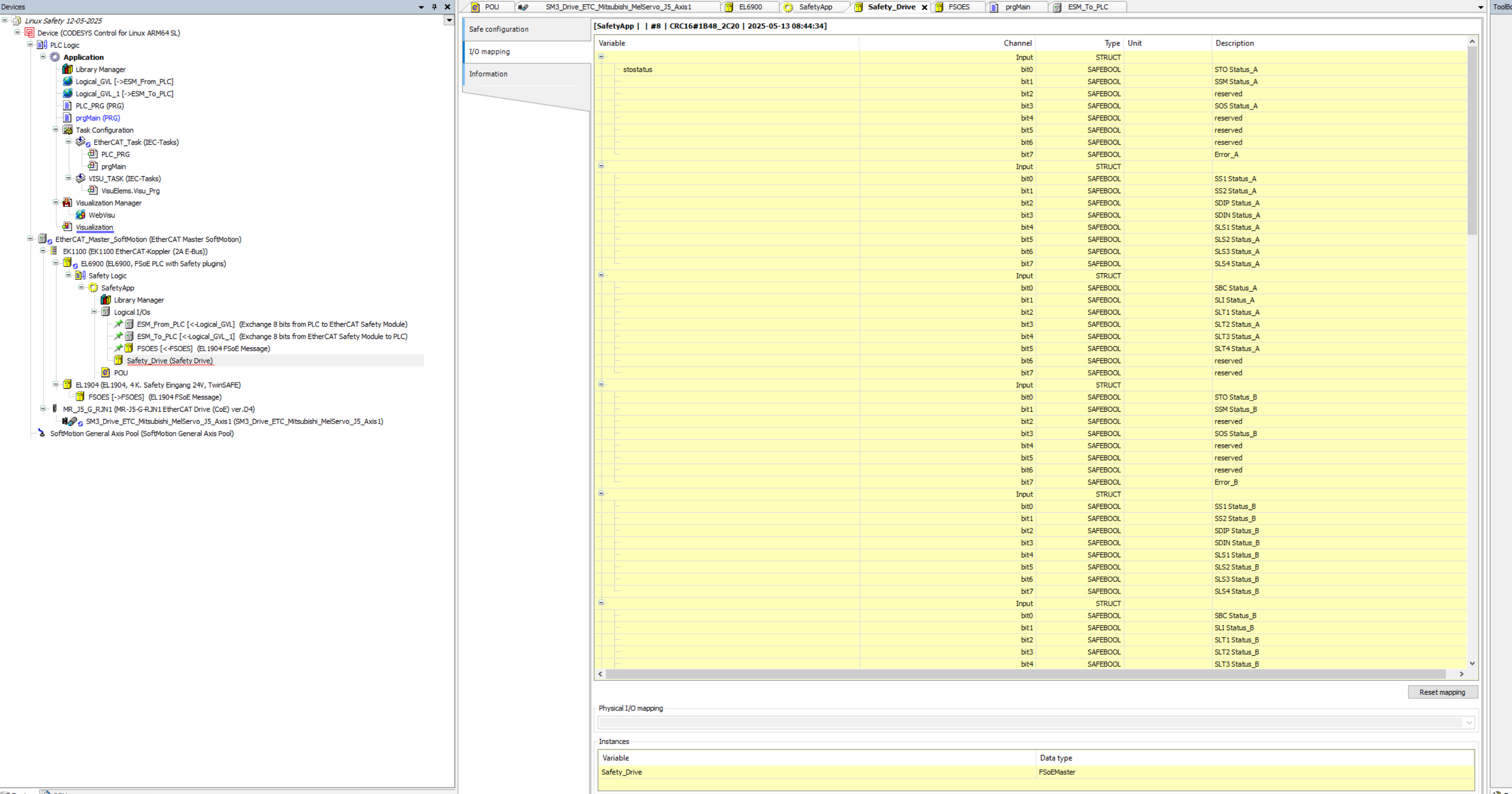Open the Information side tab
Viewport: 1512px width, 794px height.
coord(488,74)
